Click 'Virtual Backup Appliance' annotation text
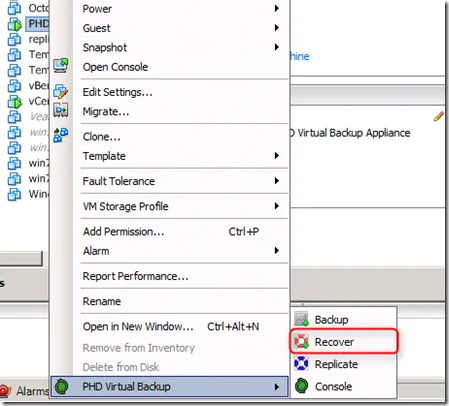This screenshot has height=406, width=449. coord(354,133)
